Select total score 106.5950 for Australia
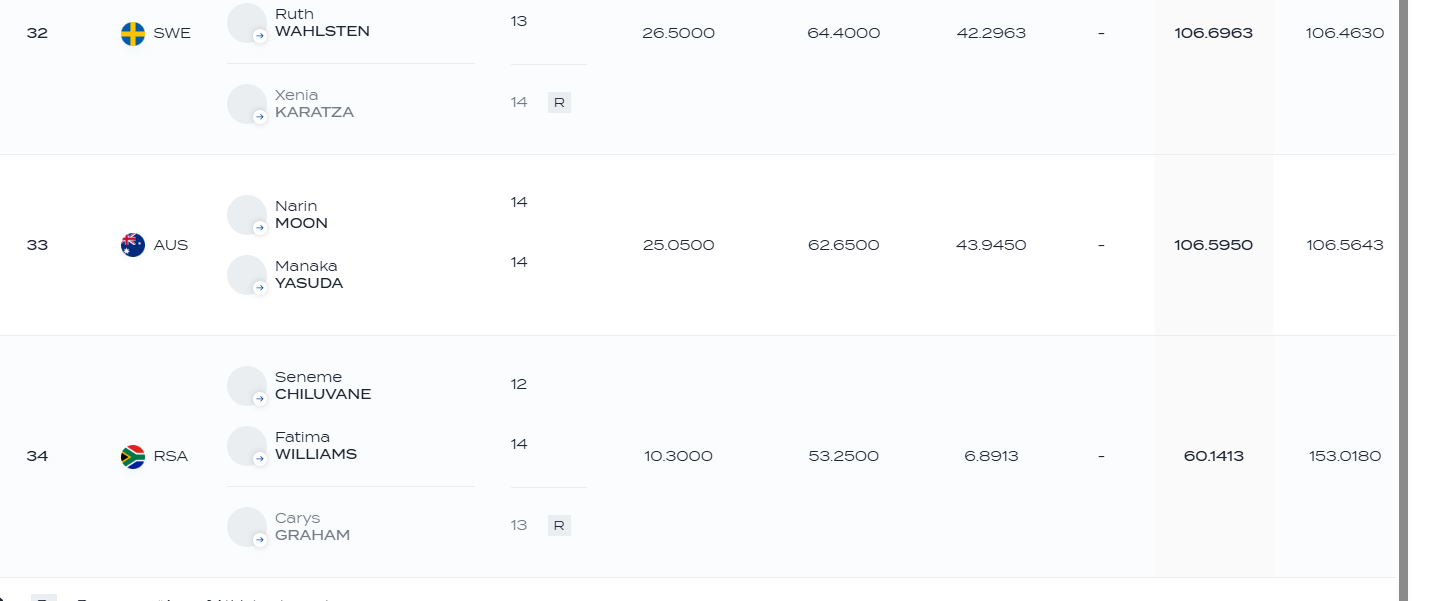This screenshot has width=1430, height=601. coord(1214,245)
